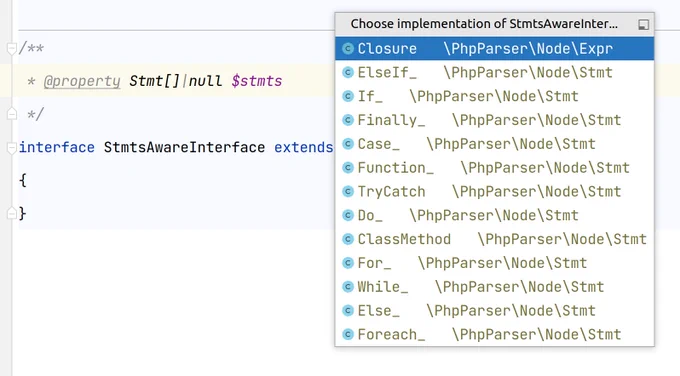Select Closure implementation in the list

(494, 49)
